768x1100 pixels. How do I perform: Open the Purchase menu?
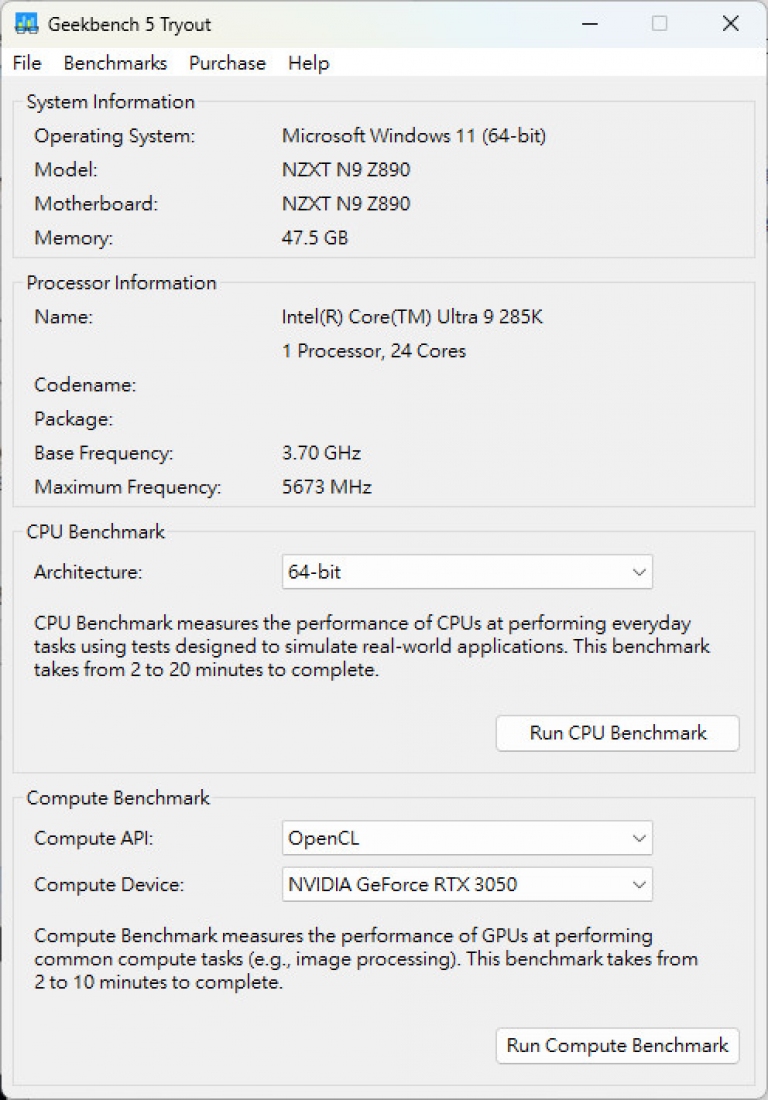[x=227, y=63]
